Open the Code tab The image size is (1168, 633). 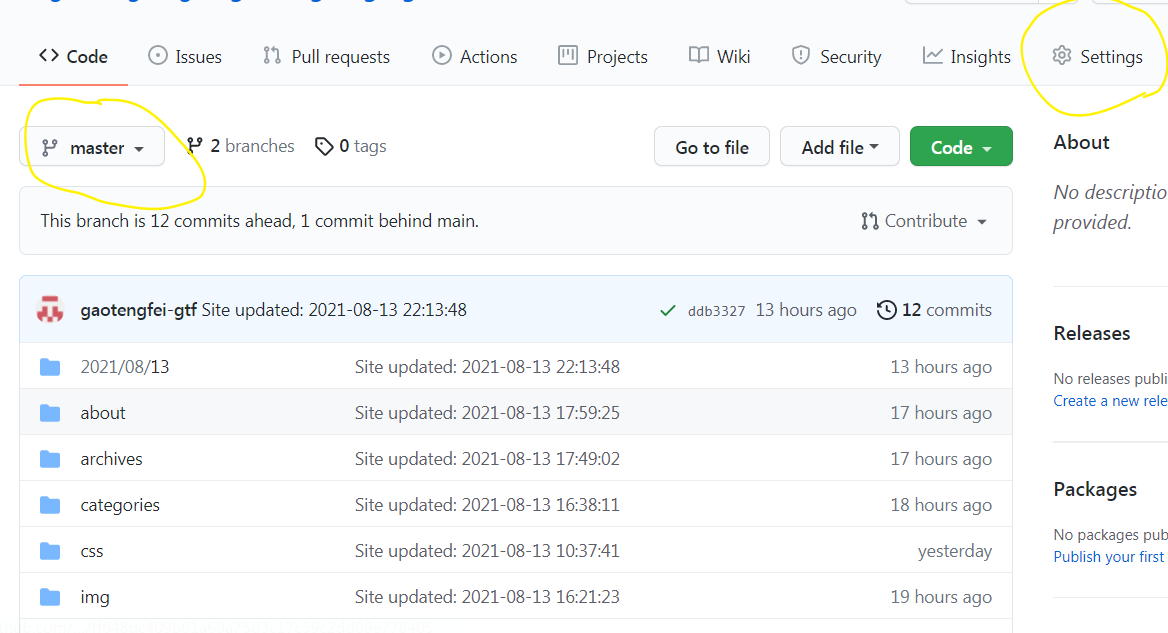[x=74, y=57]
